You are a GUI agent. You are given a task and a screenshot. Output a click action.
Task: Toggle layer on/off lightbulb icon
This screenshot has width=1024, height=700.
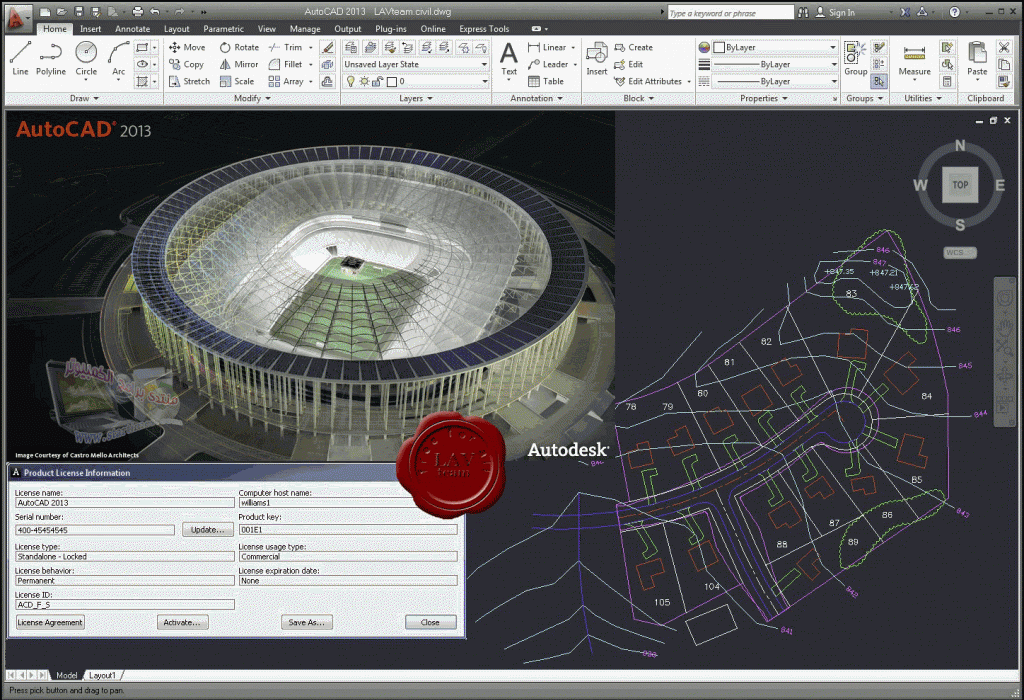[351, 82]
